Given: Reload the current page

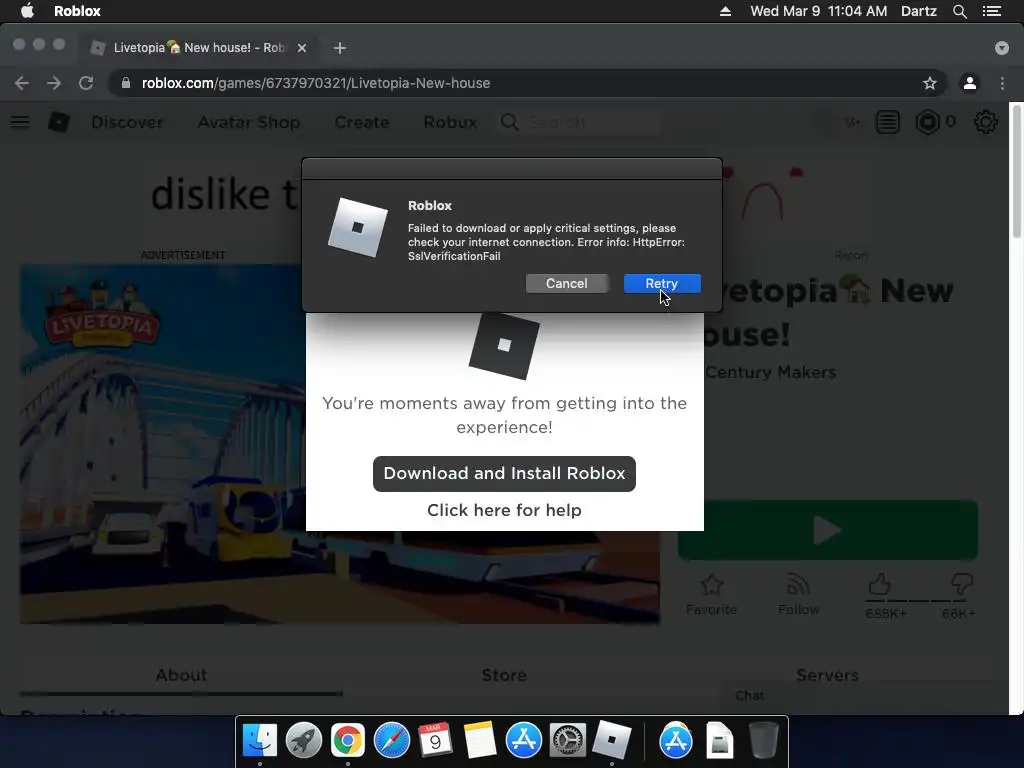Looking at the screenshot, I should coord(86,83).
